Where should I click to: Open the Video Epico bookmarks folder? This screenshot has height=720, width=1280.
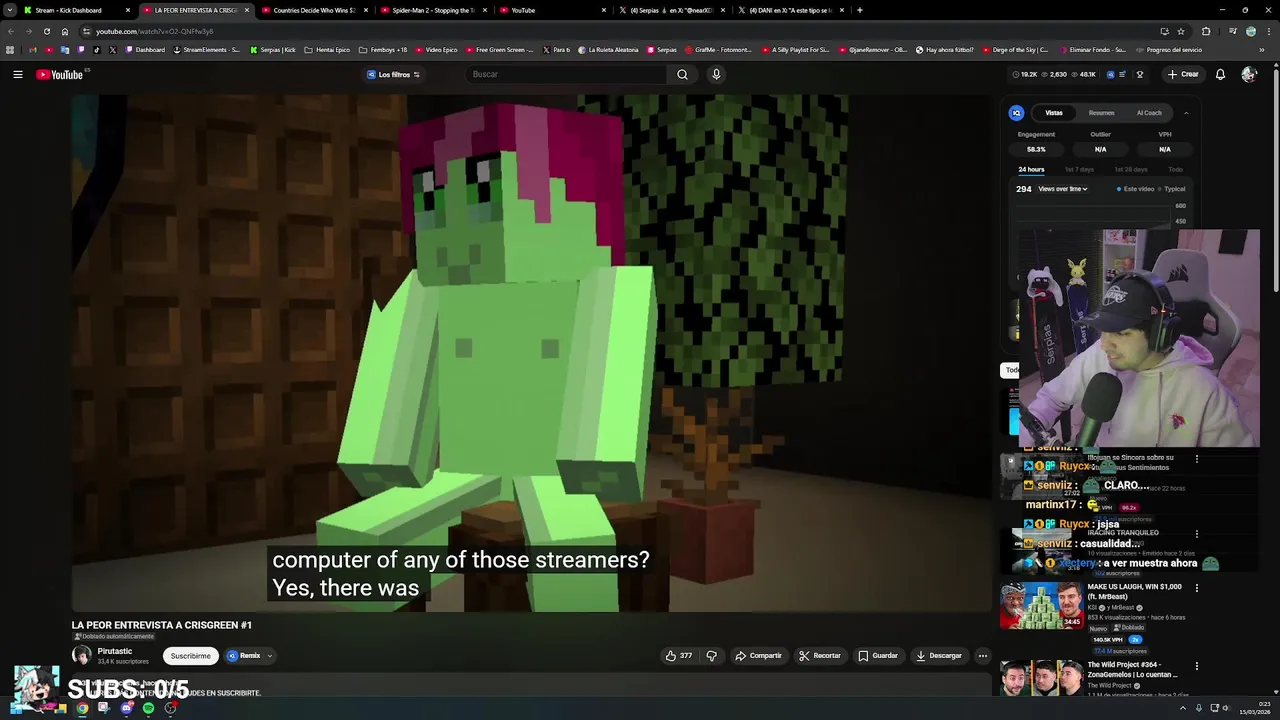436,50
